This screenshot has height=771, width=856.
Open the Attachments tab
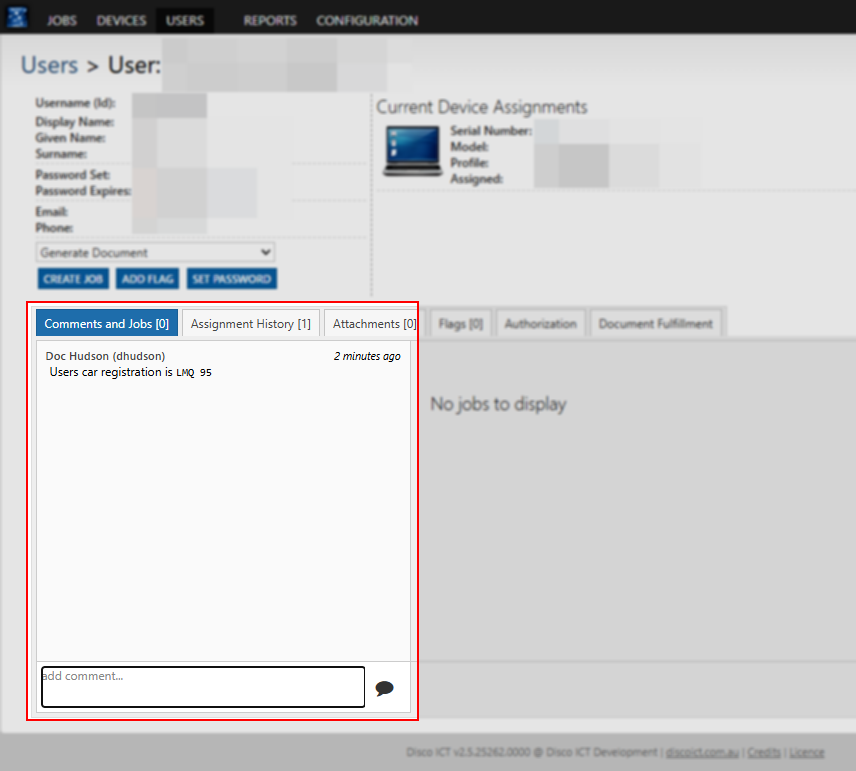tap(374, 324)
